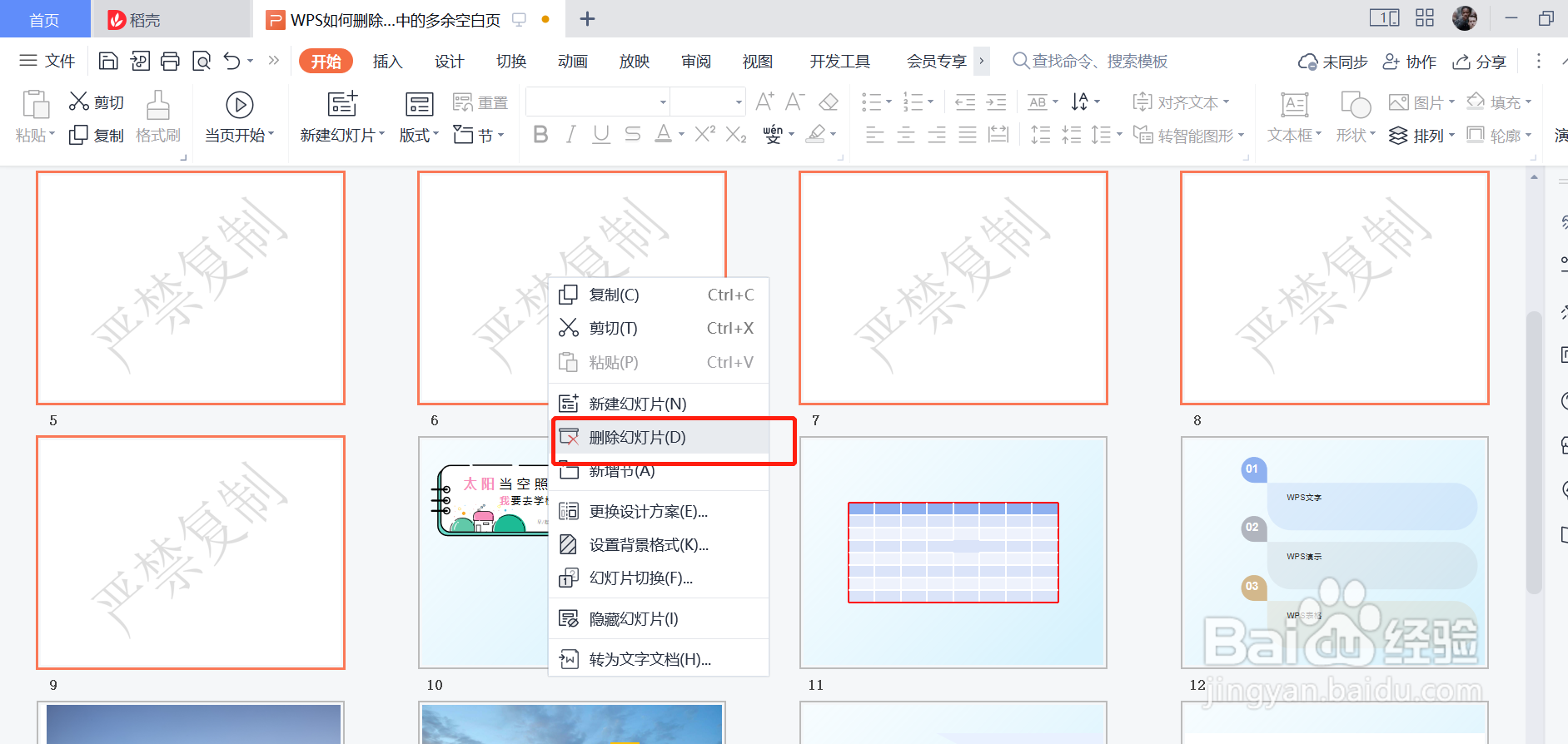1568x744 pixels.
Task: Click the Cut scissors button in ribbon
Action: 96,102
